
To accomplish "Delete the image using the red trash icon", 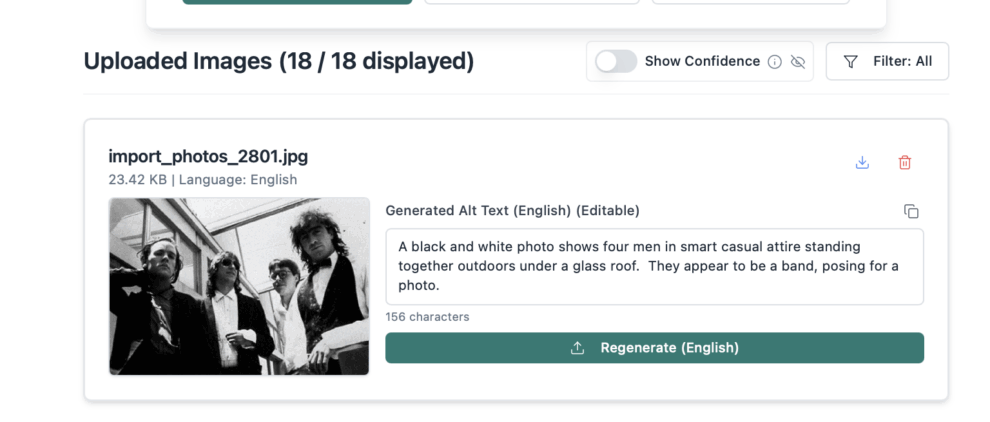I will (x=905, y=162).
